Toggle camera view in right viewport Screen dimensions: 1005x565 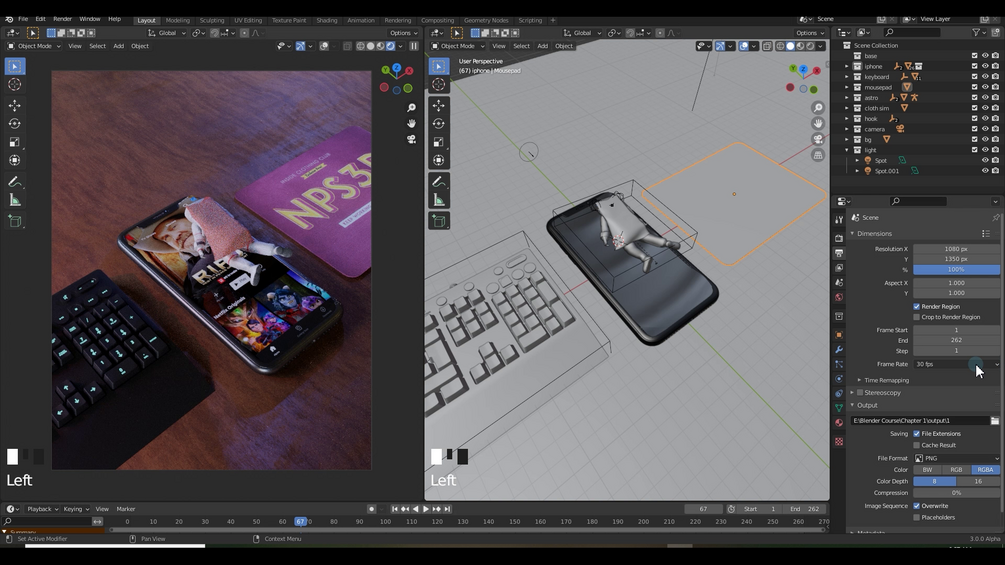click(x=818, y=139)
